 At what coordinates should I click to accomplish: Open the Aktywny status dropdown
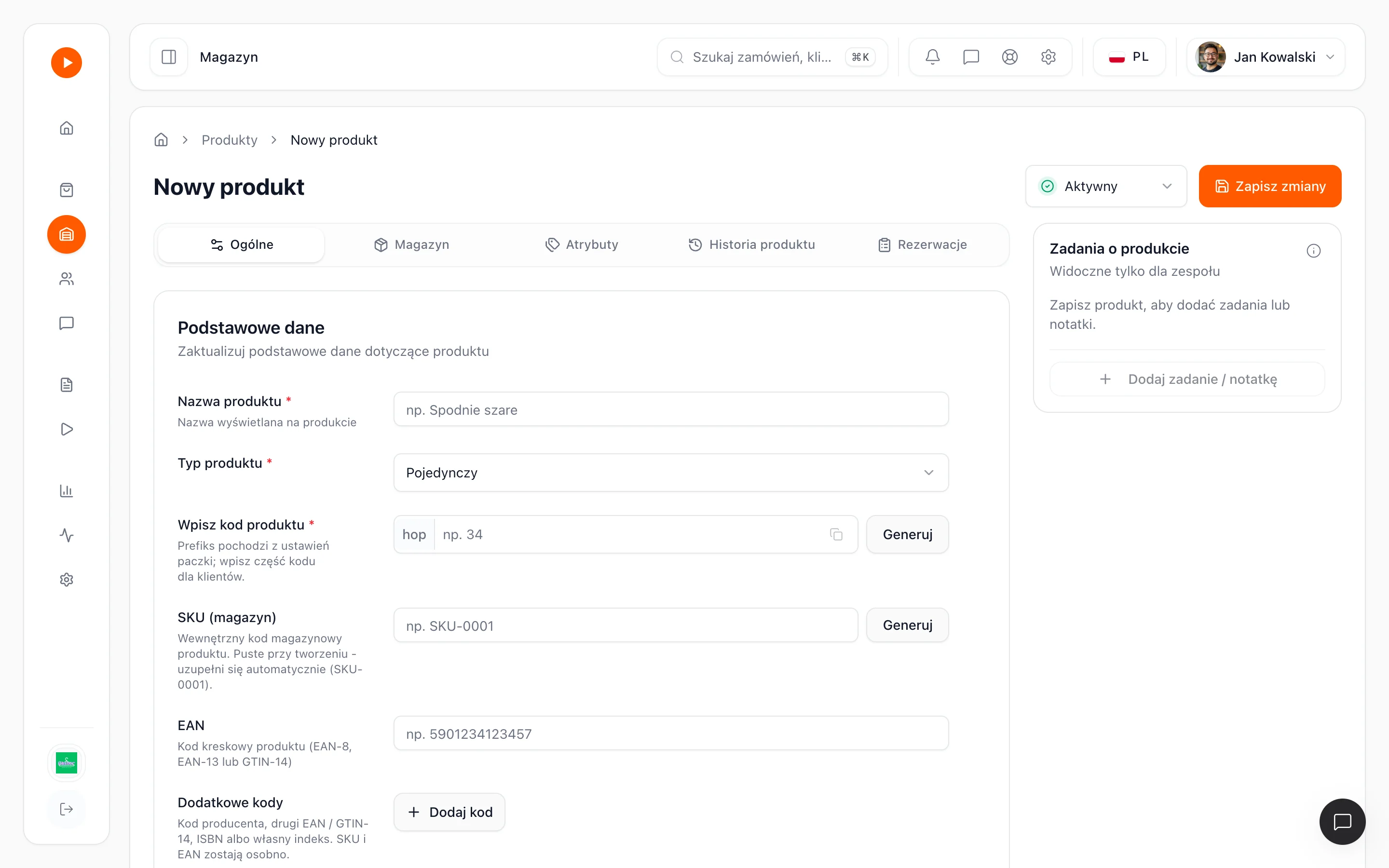1106,186
